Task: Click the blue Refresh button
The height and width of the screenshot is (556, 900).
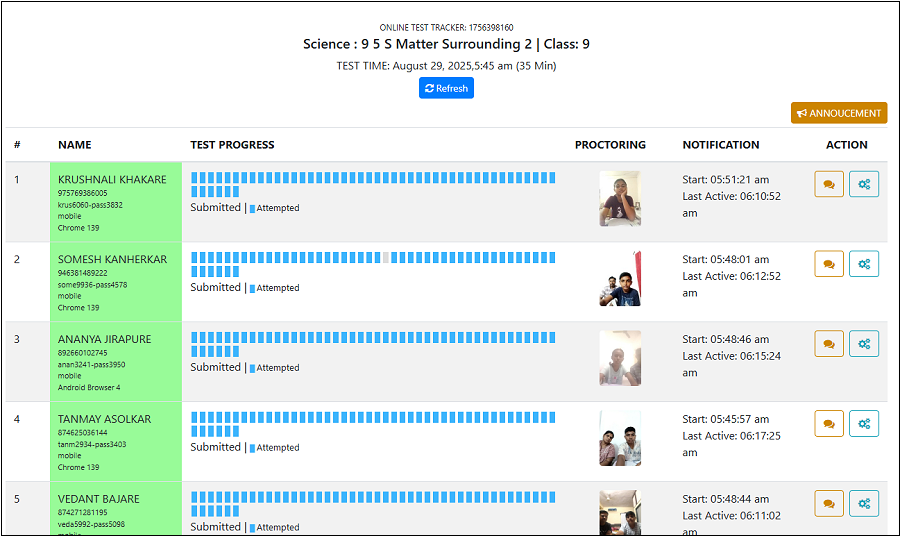Action: [x=446, y=88]
